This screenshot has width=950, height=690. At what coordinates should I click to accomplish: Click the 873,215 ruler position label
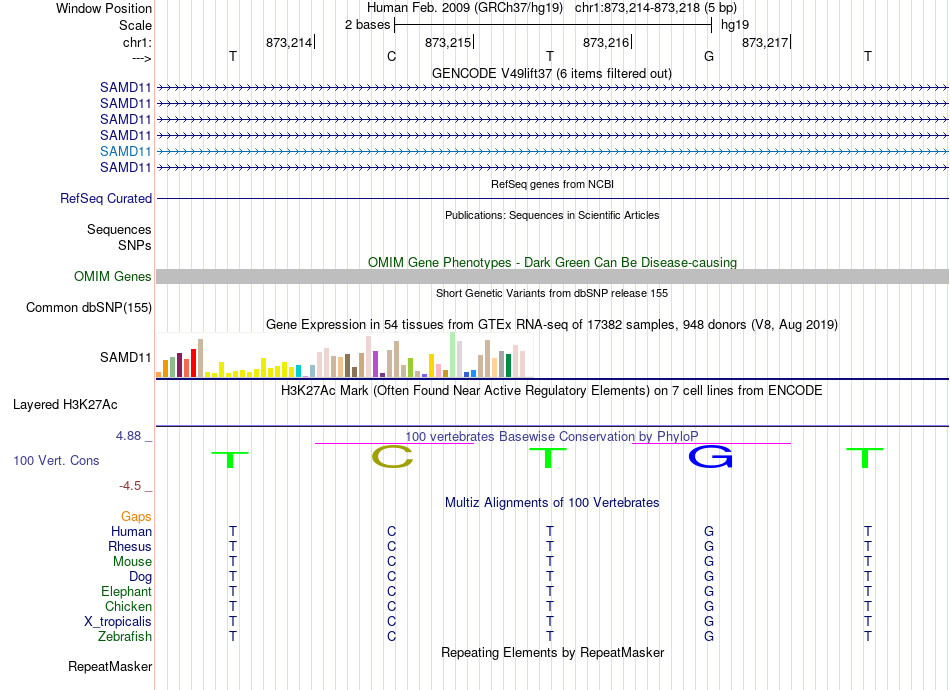[x=448, y=42]
